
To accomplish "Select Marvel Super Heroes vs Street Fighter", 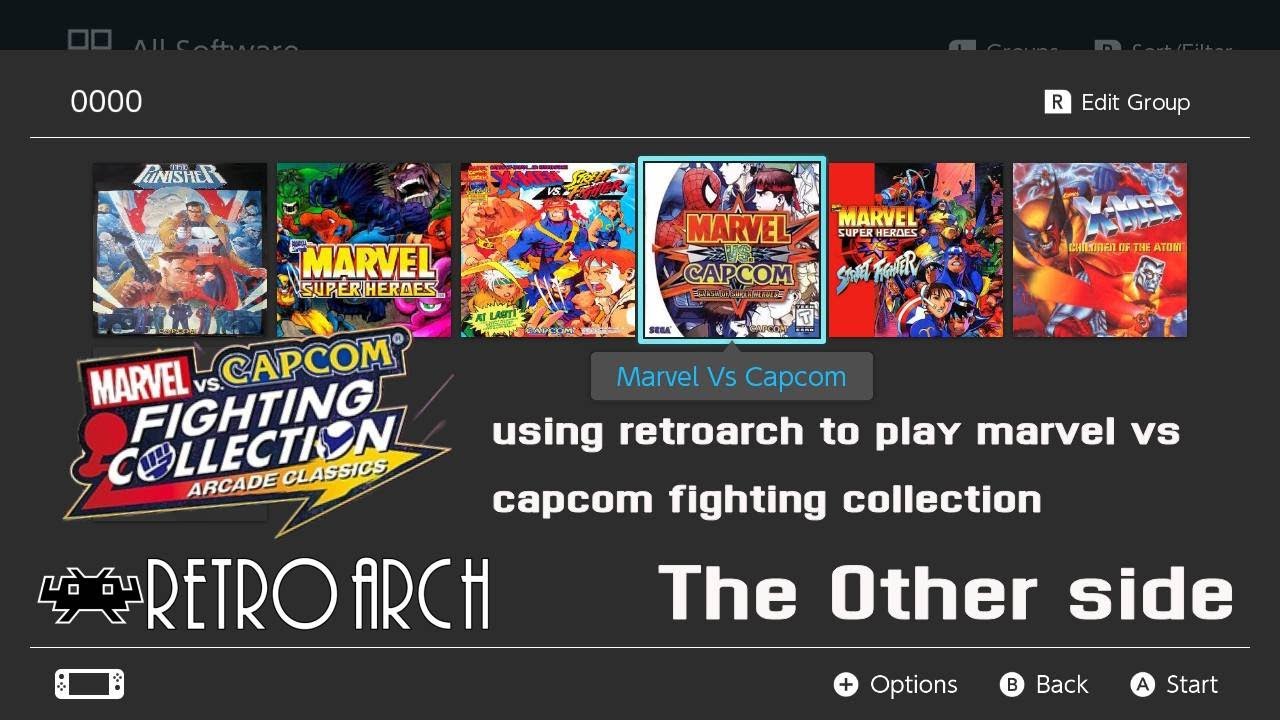I will pyautogui.click(x=916, y=250).
